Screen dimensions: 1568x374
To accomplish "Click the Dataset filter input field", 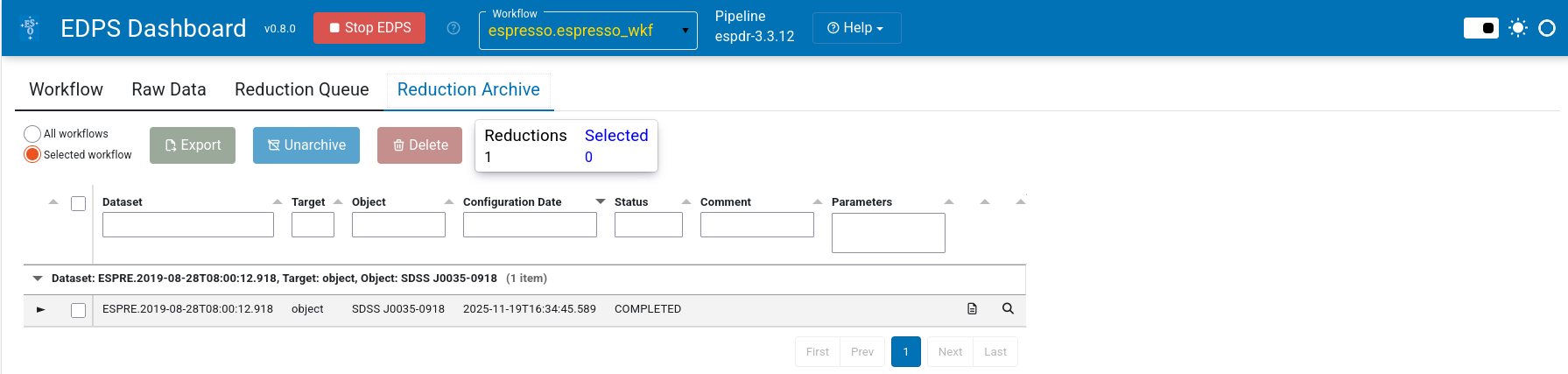I will click(188, 225).
